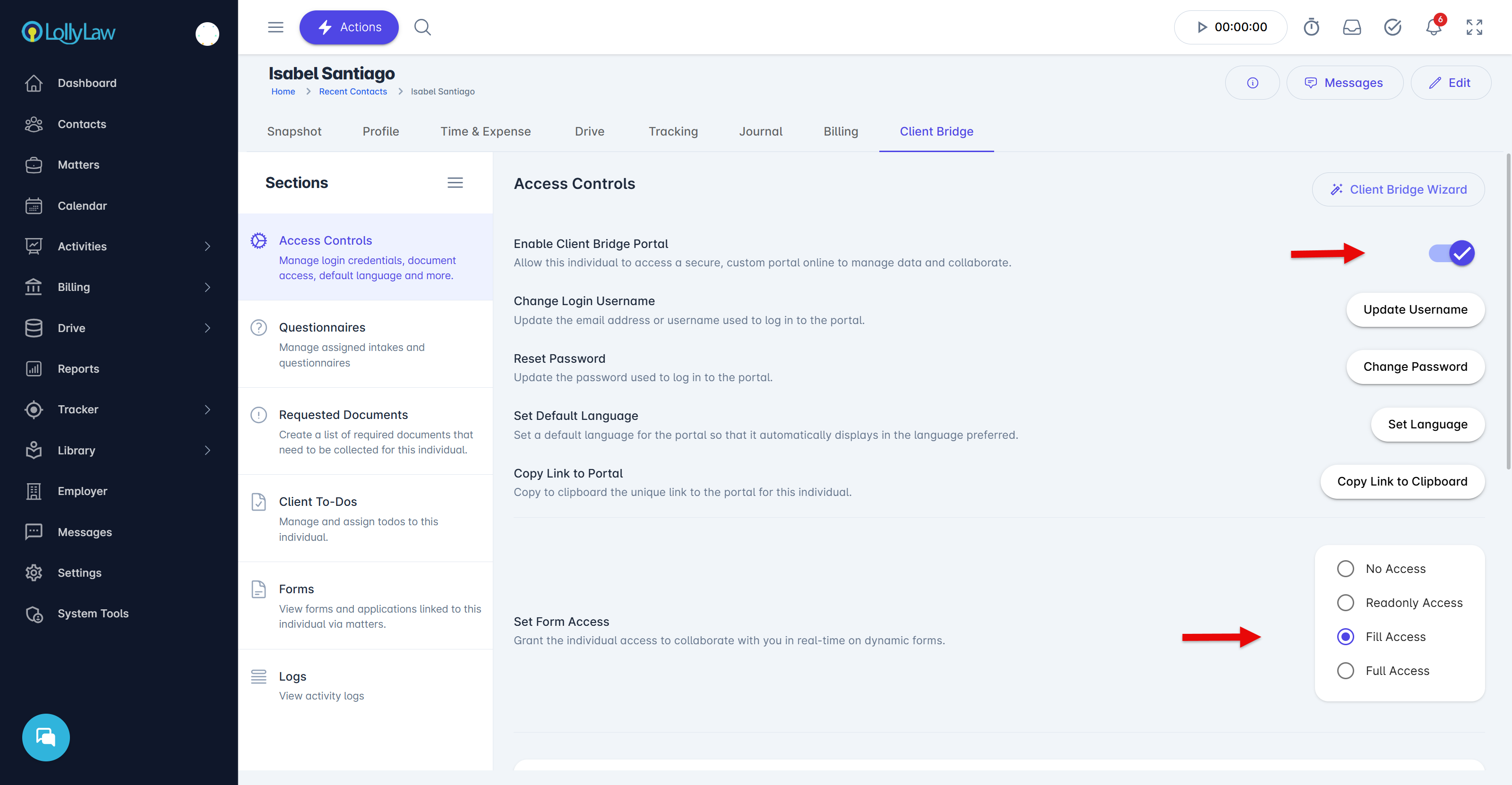Start the 00:00:00 timer play control
This screenshot has width=1512, height=785.
coord(1202,27)
